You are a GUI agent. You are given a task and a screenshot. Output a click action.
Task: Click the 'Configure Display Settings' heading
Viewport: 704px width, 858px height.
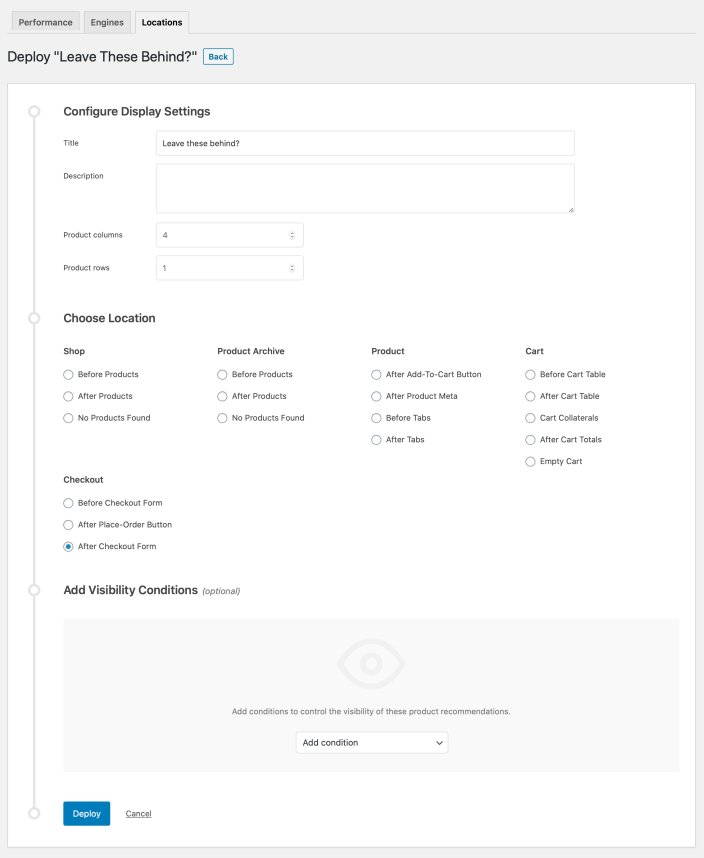(x=137, y=111)
